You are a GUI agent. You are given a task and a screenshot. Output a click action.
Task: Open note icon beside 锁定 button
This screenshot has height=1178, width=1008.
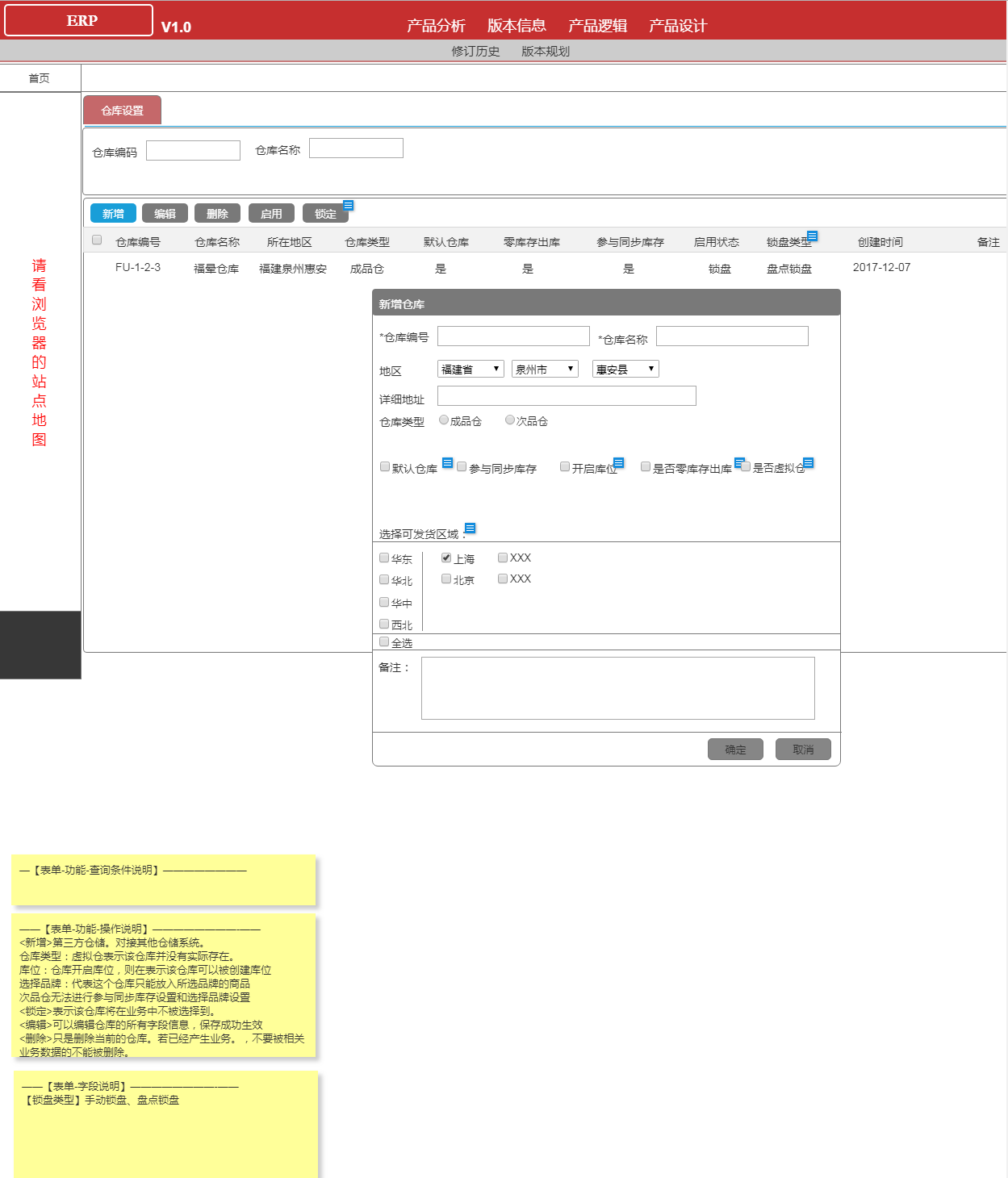[x=349, y=205]
